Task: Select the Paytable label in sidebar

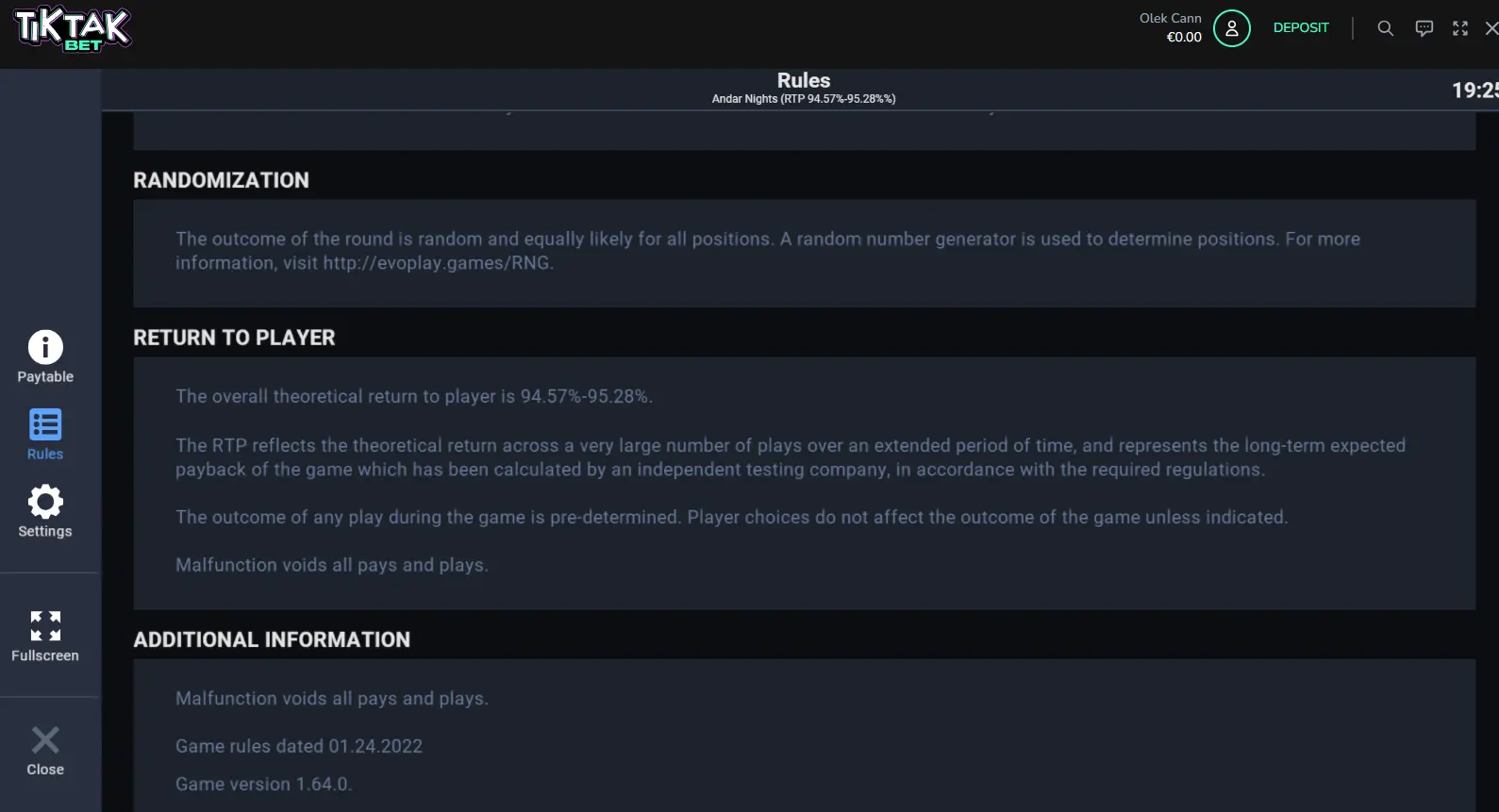Action: [45, 376]
